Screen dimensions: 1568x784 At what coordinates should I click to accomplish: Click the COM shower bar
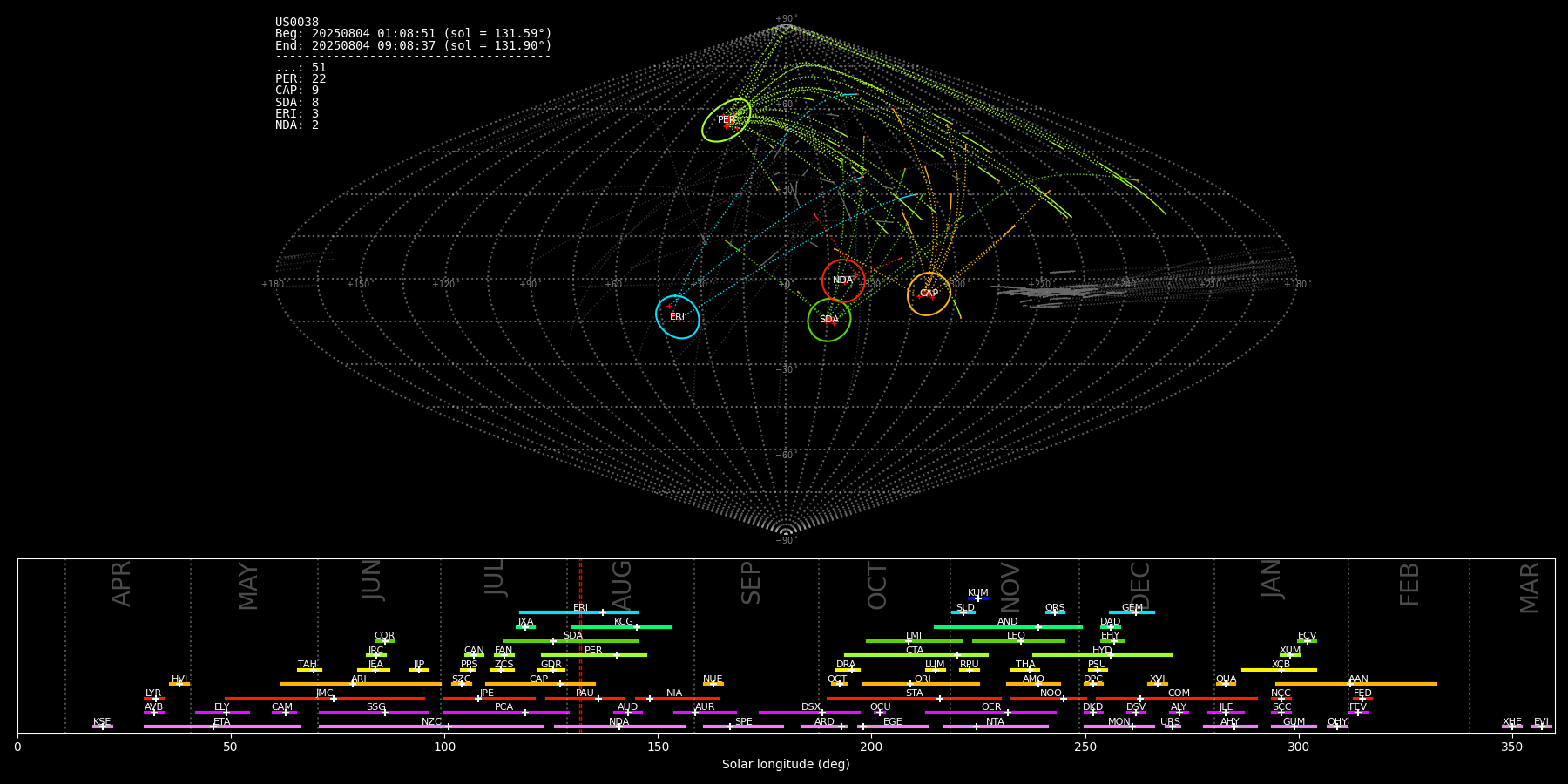(1177, 698)
